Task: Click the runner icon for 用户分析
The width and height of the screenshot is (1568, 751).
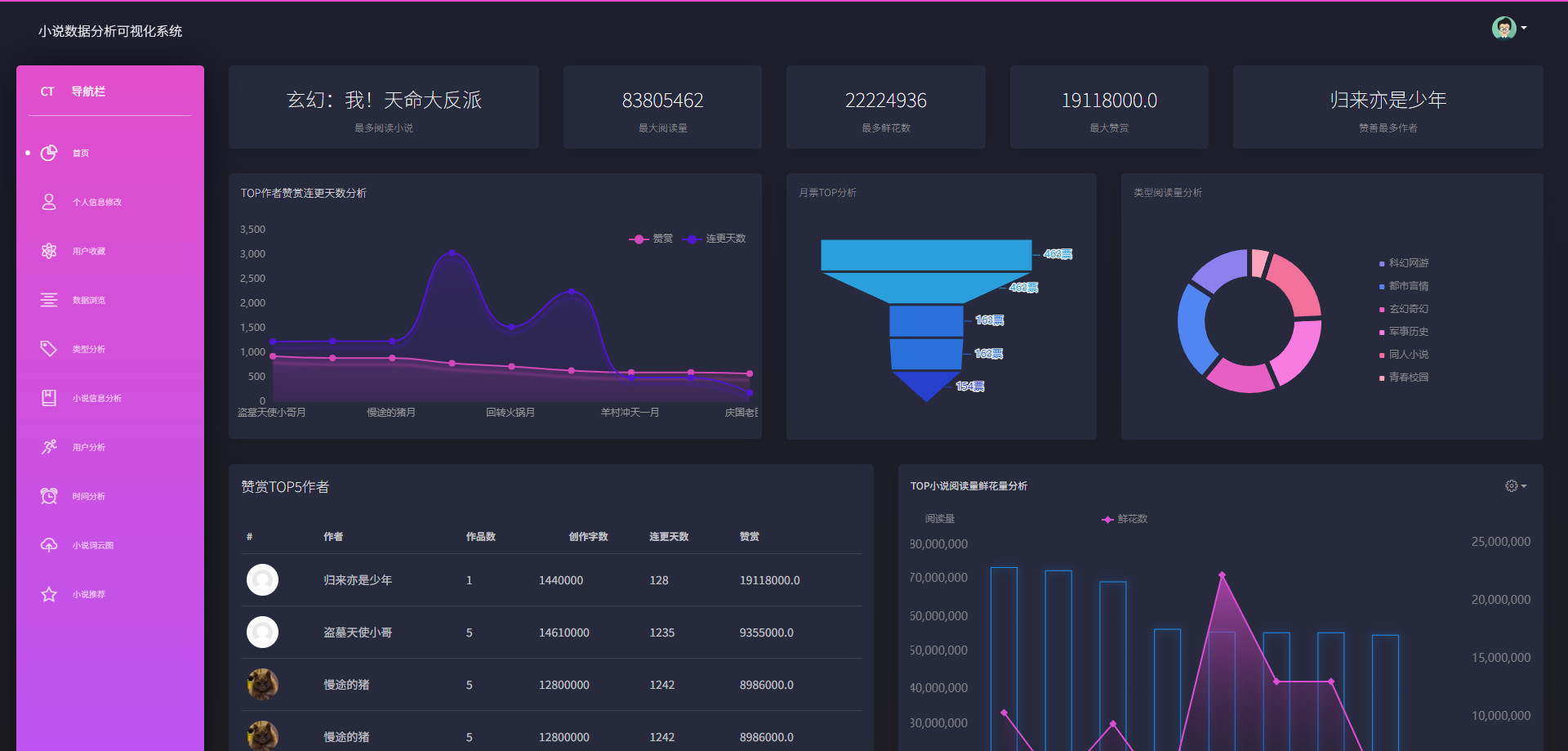Action: coord(49,447)
